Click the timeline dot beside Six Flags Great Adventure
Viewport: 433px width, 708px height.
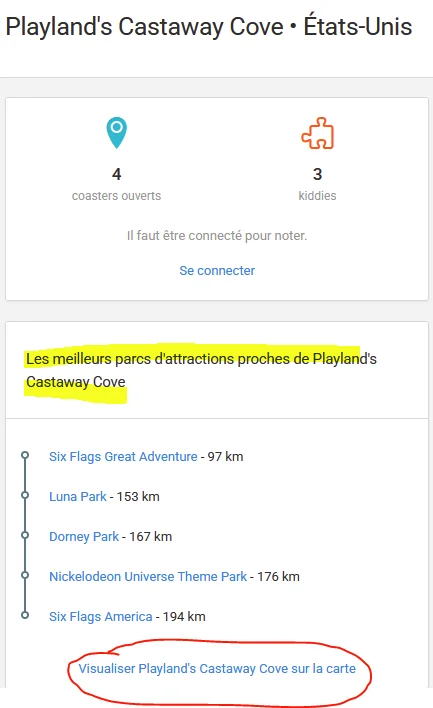click(25, 455)
